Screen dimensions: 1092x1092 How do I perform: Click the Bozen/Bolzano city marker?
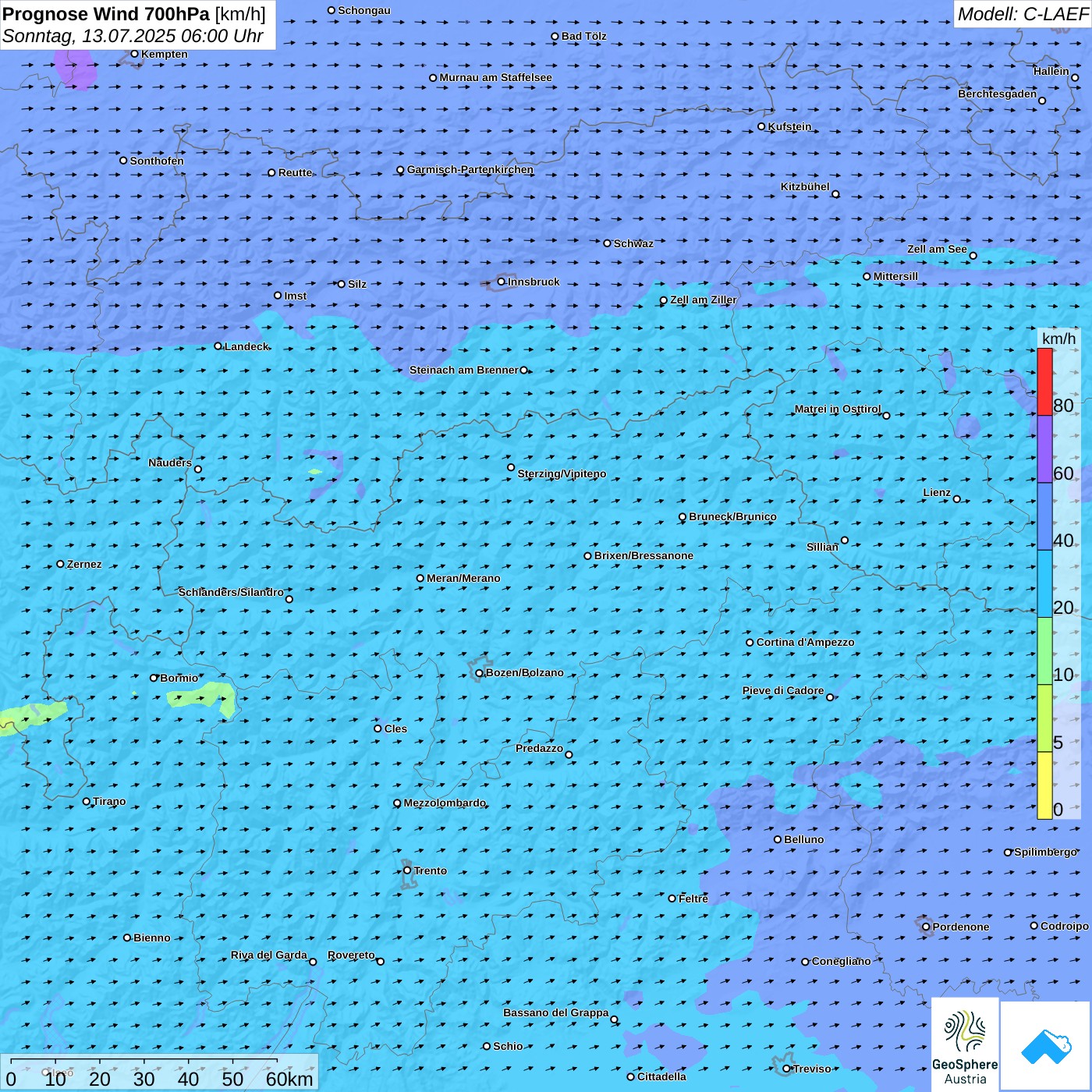[479, 673]
